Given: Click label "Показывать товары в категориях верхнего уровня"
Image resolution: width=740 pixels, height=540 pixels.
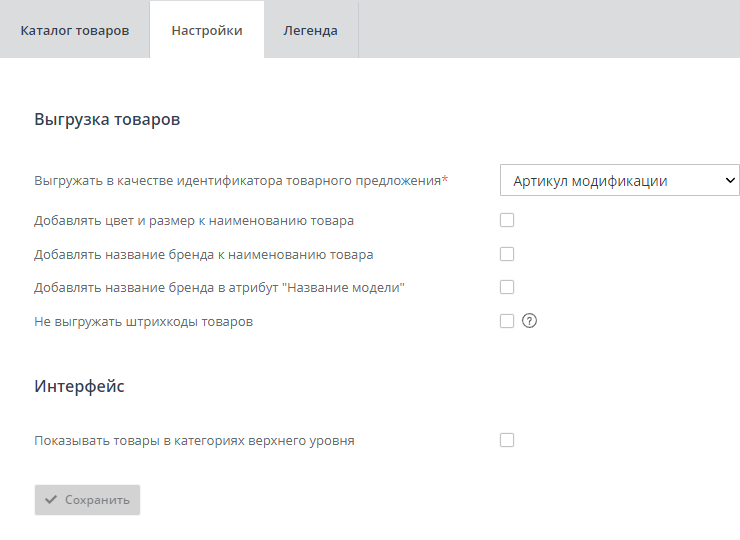Looking at the screenshot, I should tap(194, 440).
